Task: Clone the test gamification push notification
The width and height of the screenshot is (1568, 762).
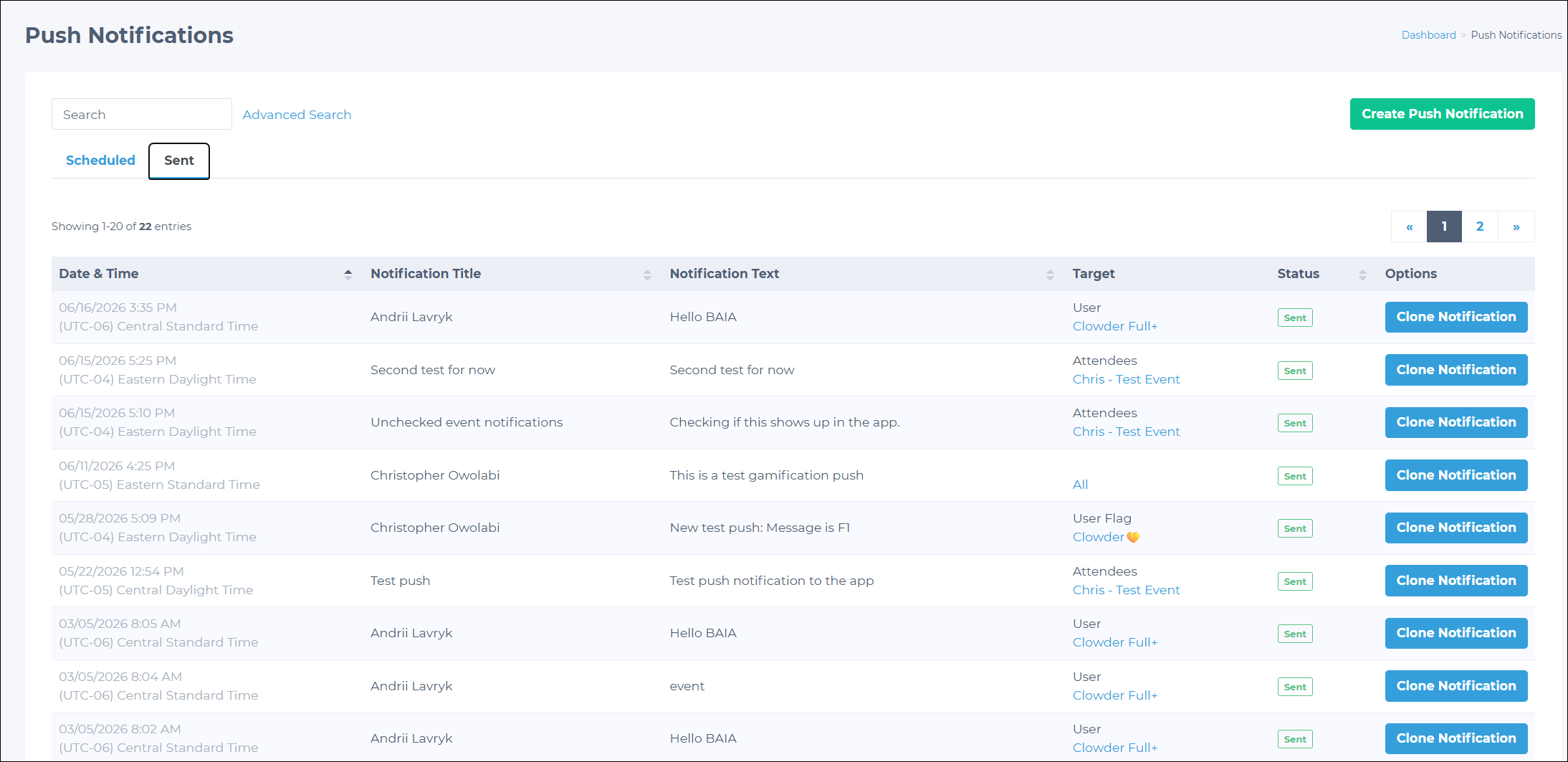Action: 1456,475
